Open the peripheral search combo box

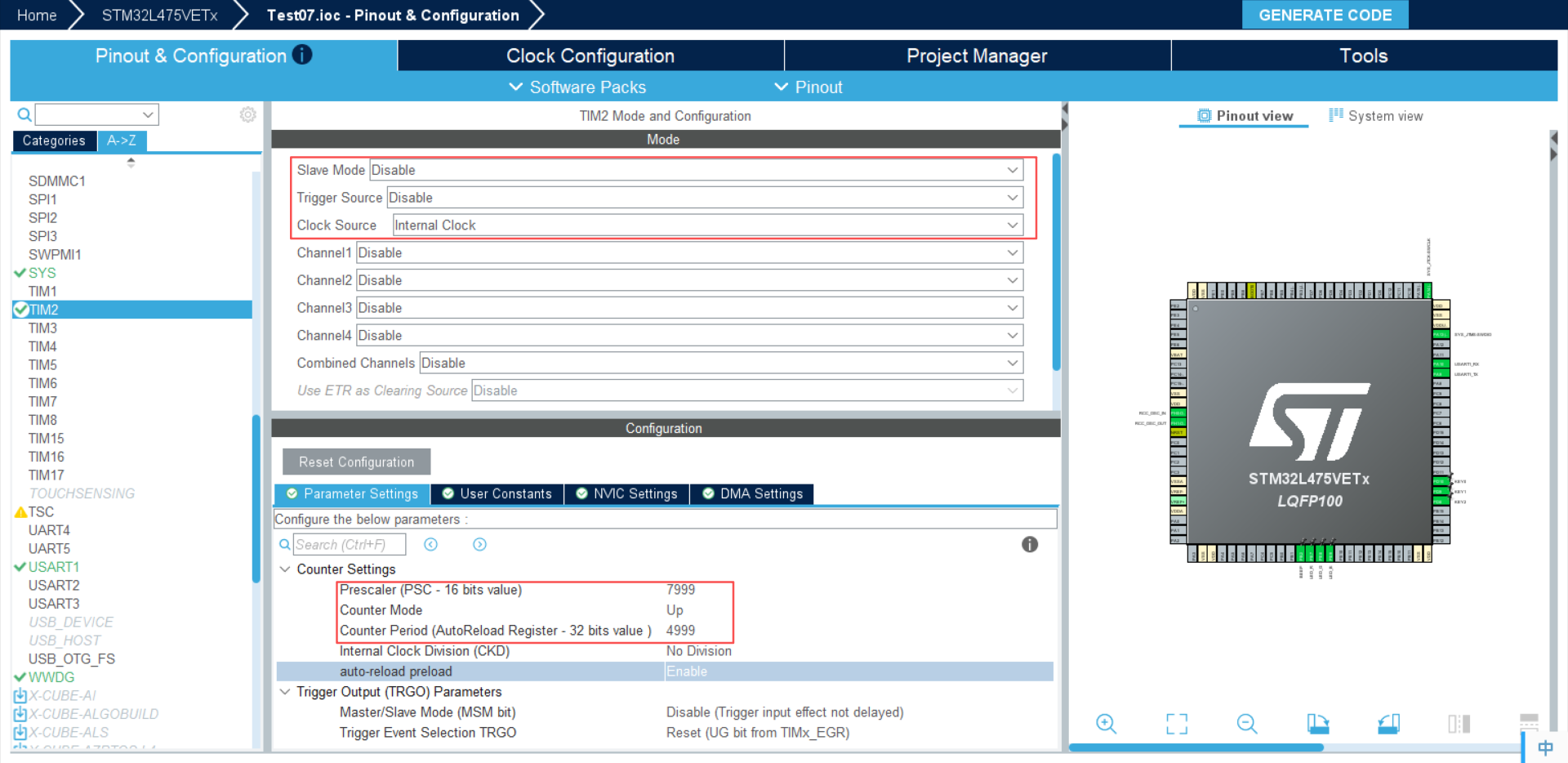coord(96,114)
